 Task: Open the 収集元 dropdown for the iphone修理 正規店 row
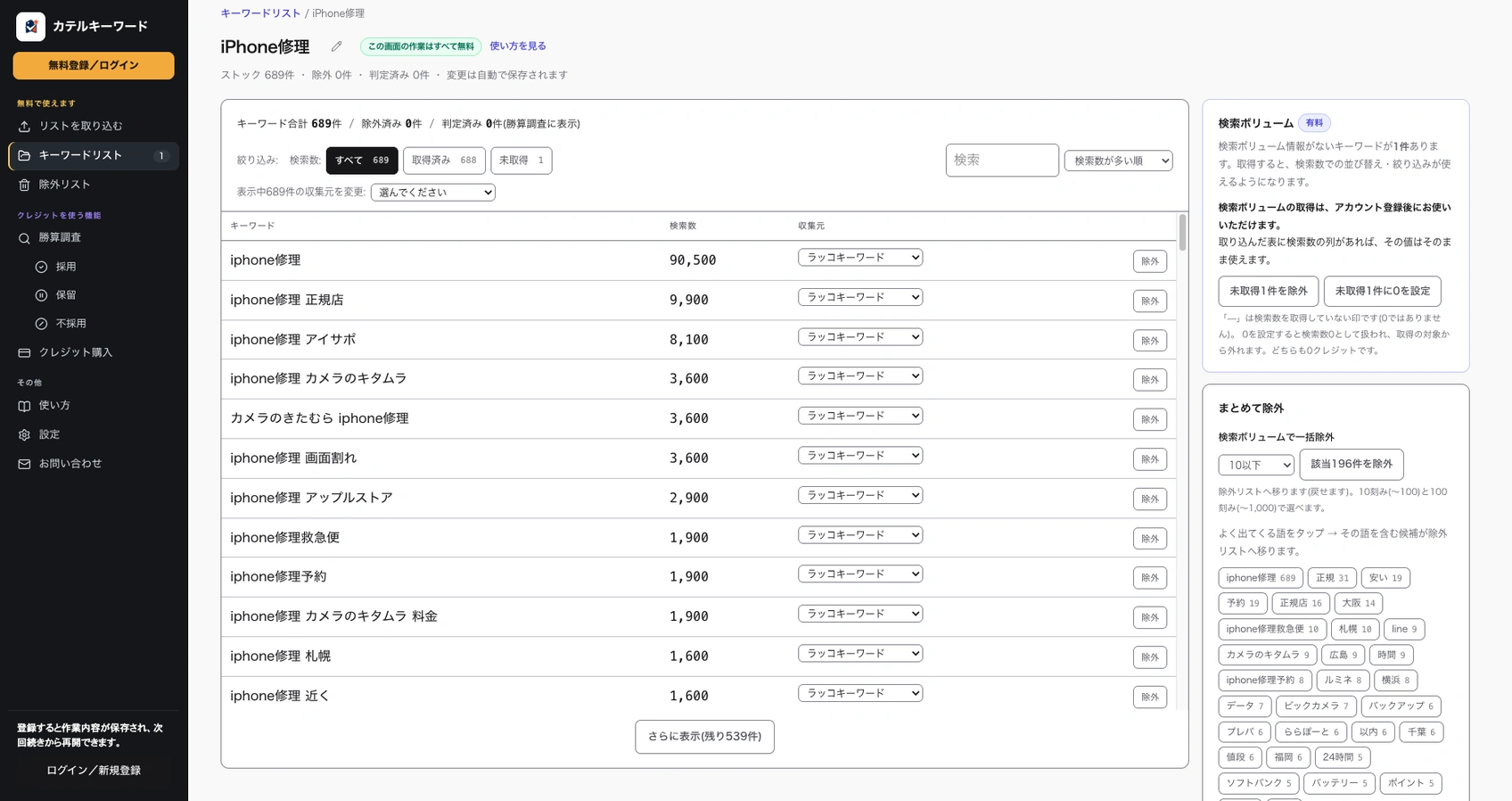(x=860, y=297)
